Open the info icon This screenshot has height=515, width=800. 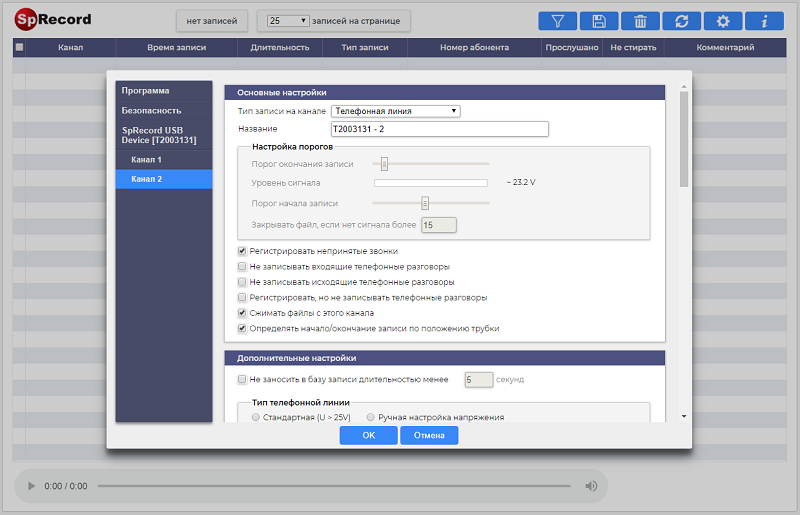pyautogui.click(x=764, y=21)
